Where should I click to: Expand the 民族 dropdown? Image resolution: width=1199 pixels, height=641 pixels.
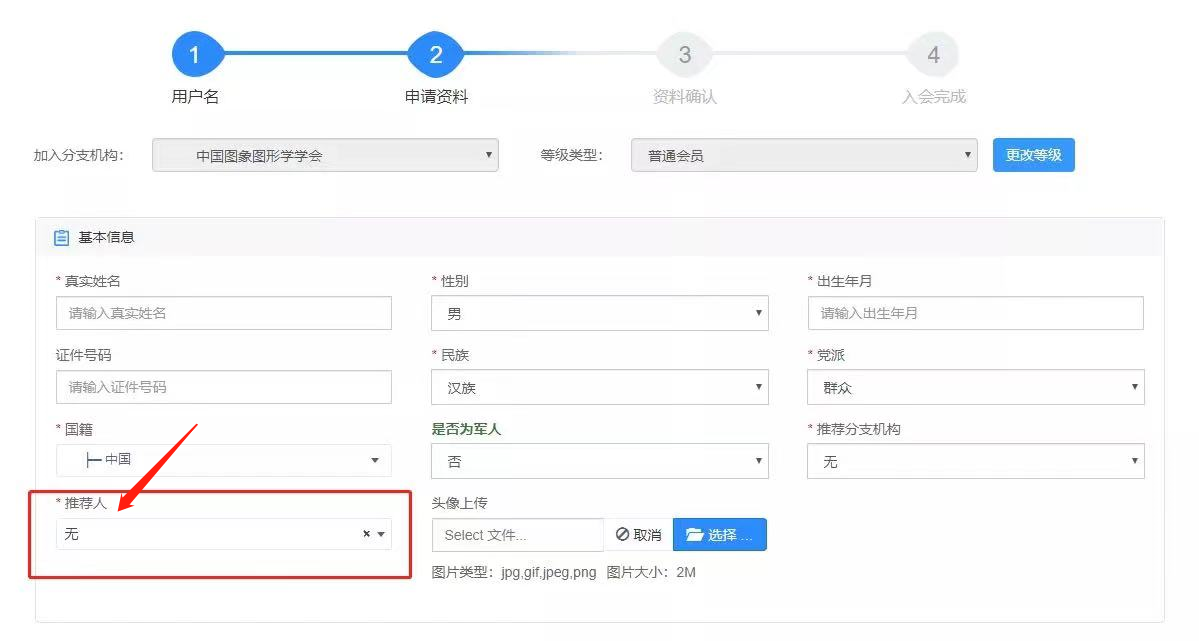click(599, 387)
